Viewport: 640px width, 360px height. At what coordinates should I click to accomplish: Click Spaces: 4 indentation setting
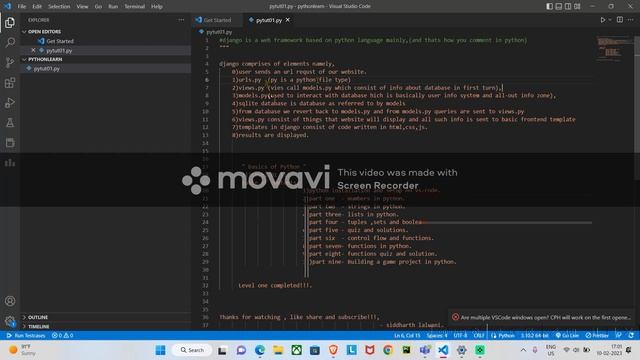coord(437,336)
